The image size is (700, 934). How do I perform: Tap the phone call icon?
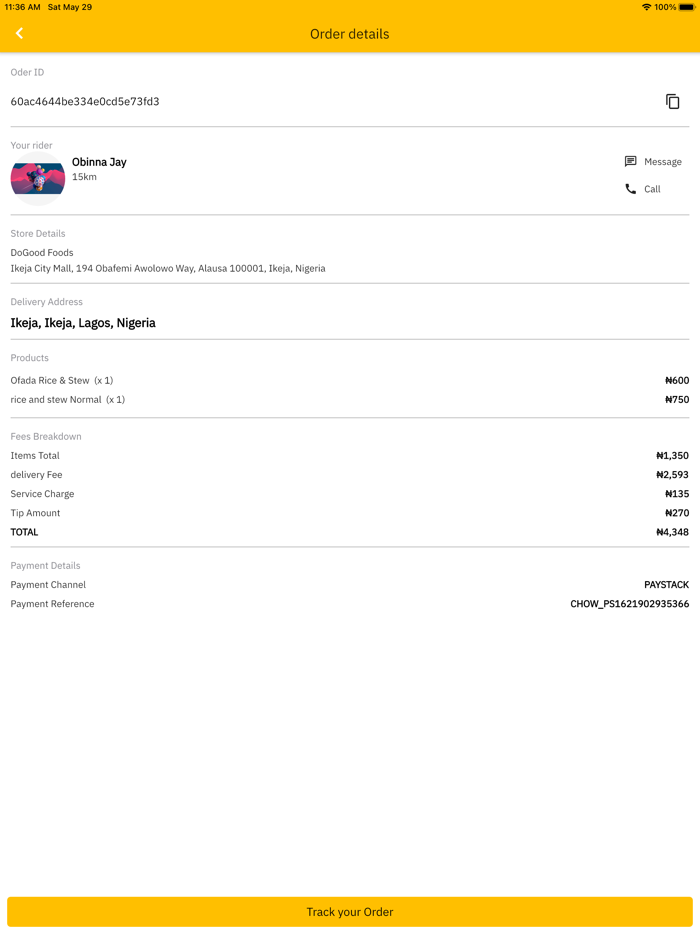click(x=630, y=189)
